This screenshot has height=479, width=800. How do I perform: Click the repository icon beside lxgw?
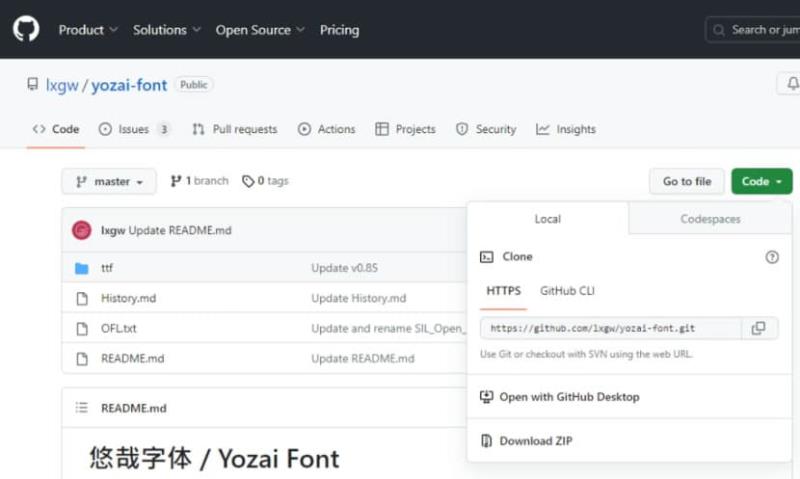click(x=33, y=84)
